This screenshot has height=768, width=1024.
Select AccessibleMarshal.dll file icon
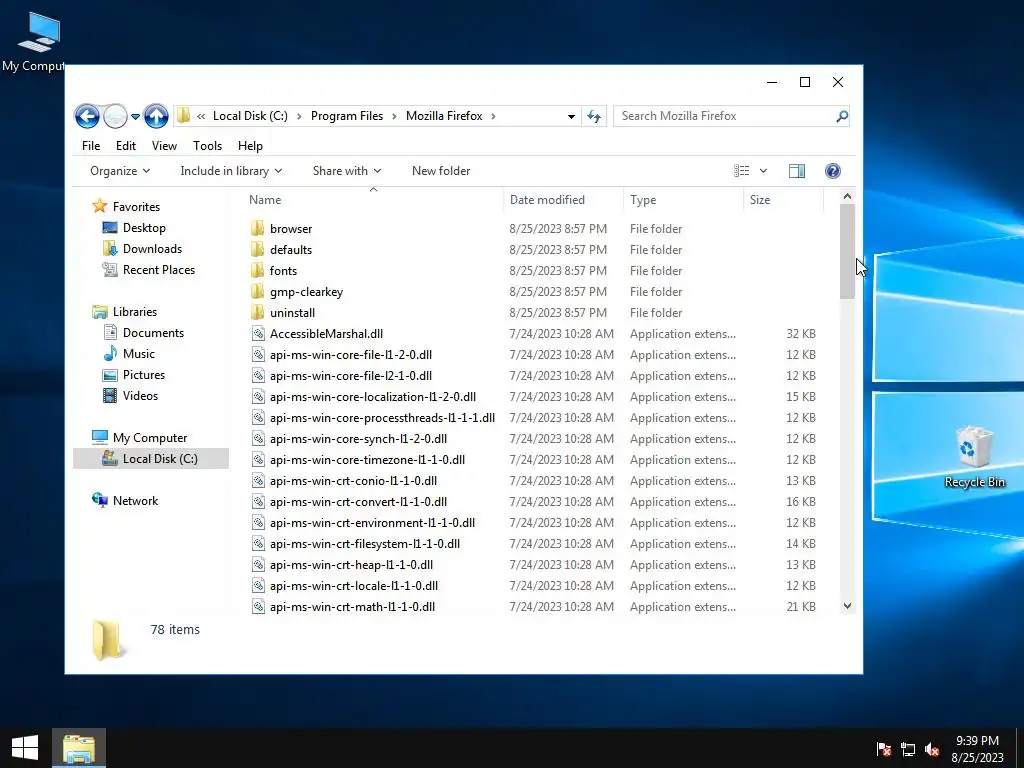coord(258,334)
